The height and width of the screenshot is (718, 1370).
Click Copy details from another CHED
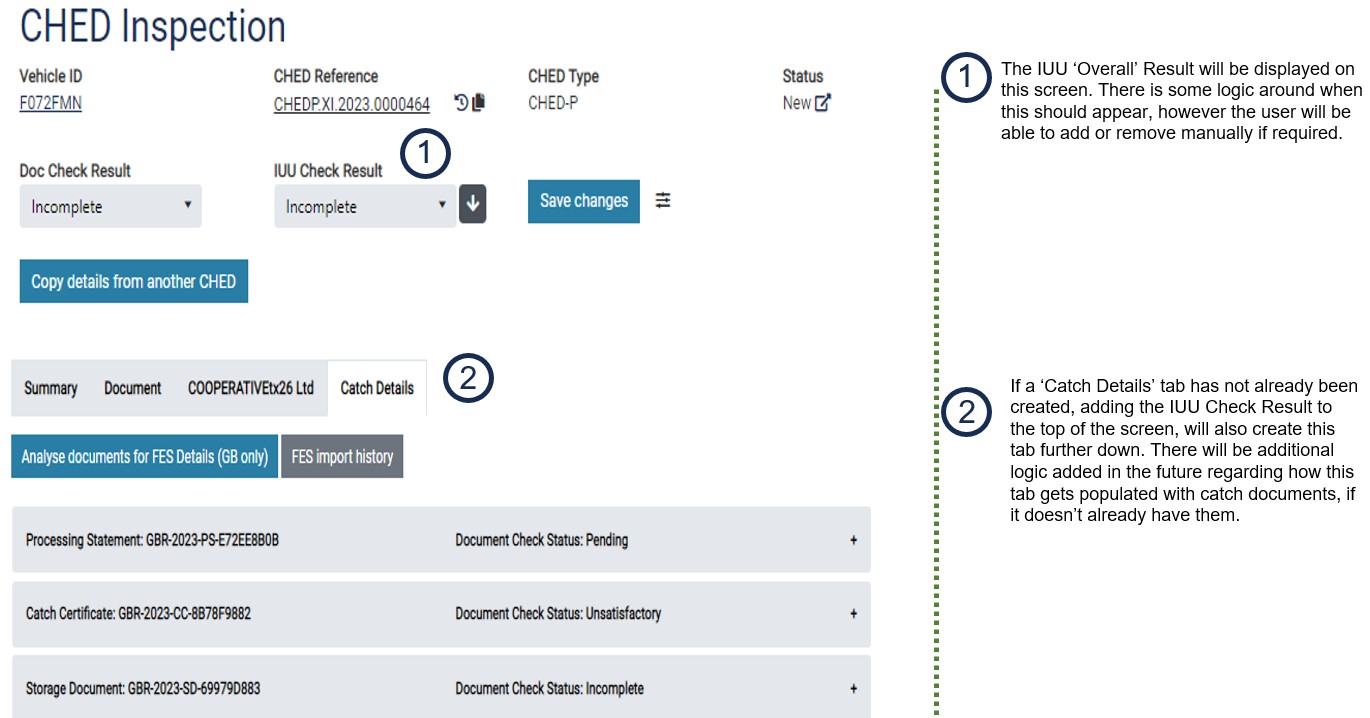(134, 282)
